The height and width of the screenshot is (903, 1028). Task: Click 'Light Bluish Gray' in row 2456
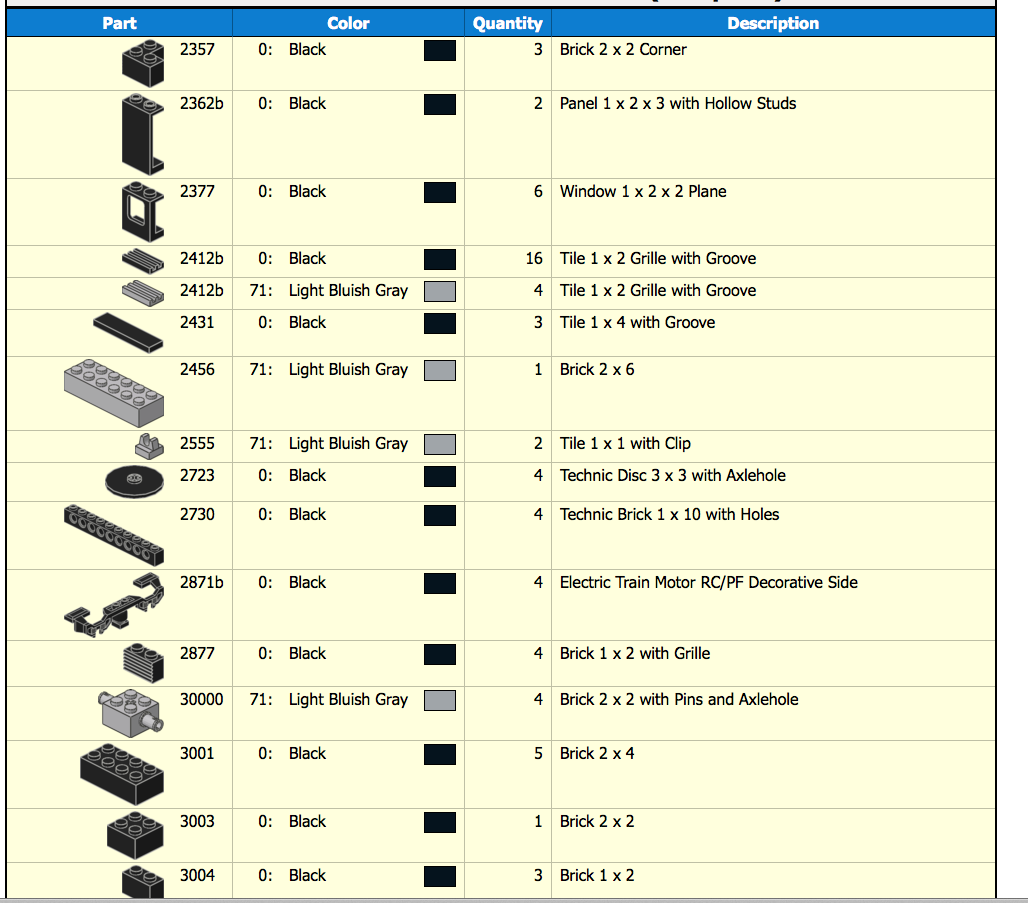(348, 369)
